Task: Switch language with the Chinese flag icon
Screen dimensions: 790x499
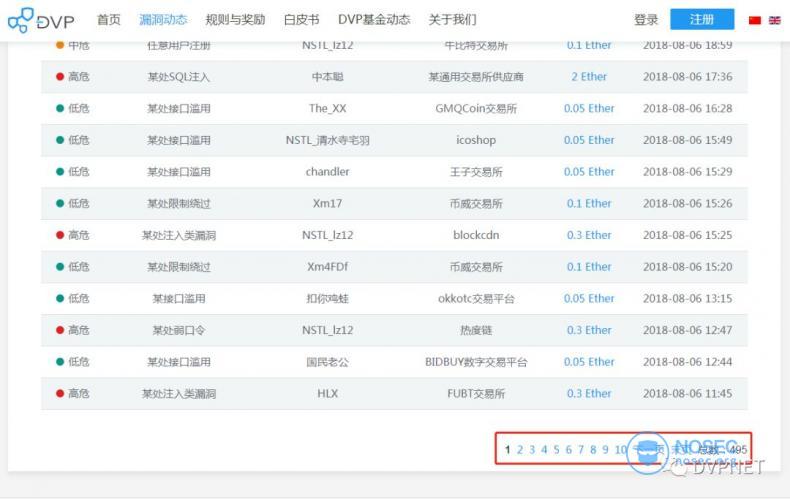Action: 754,20
